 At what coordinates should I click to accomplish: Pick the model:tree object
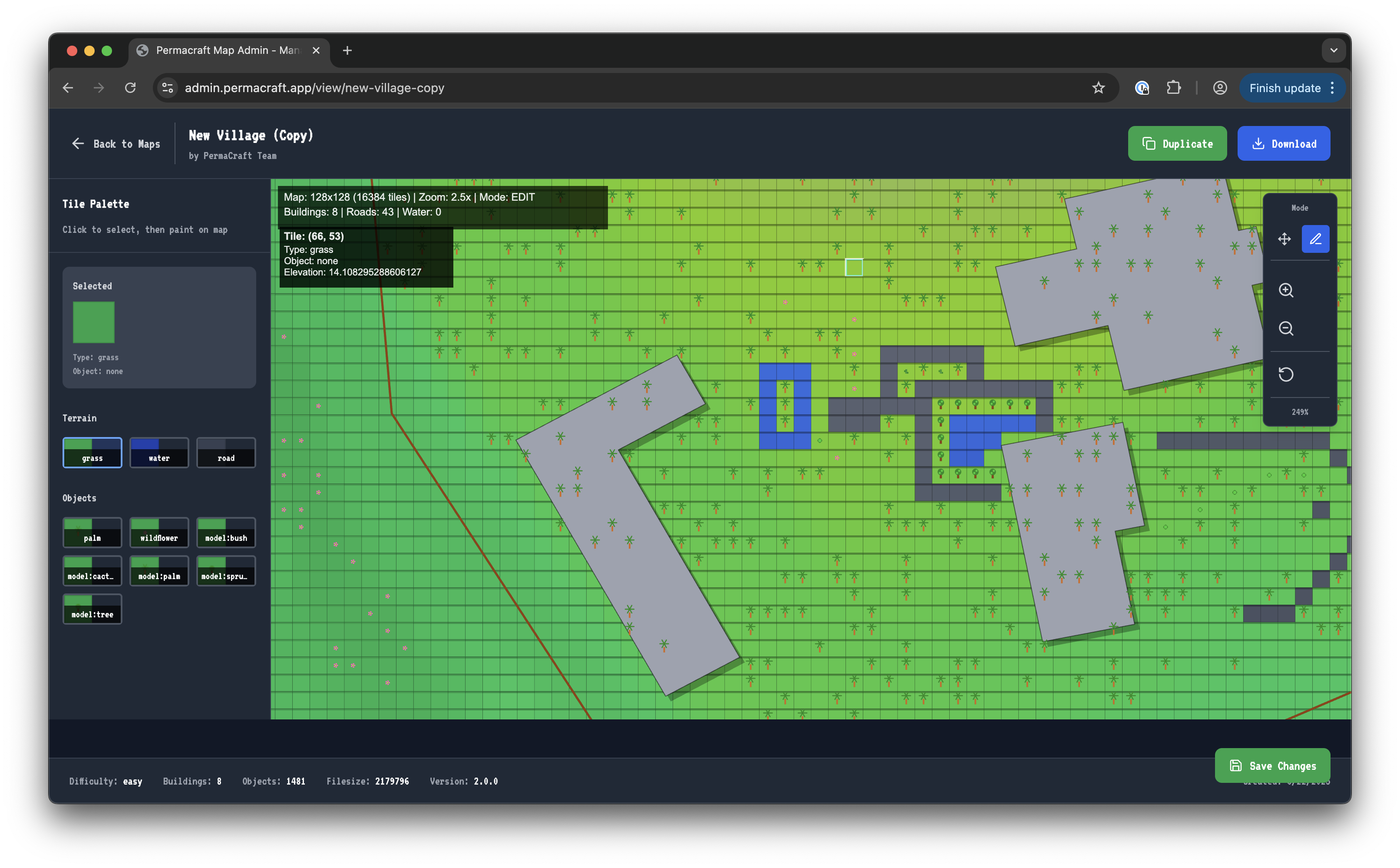92,609
